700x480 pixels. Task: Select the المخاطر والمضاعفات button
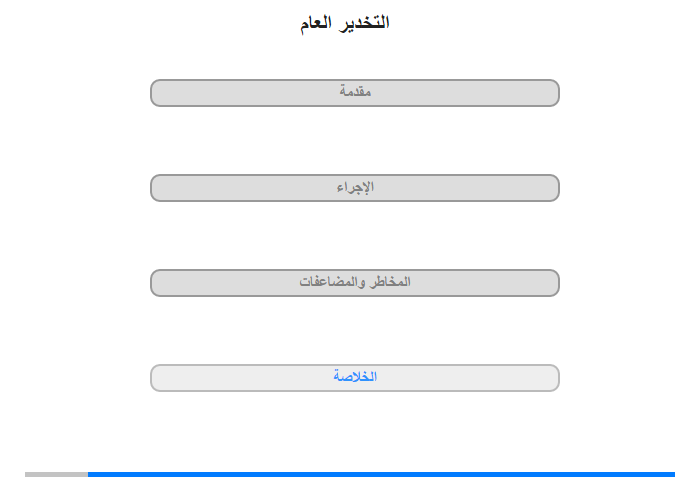354,283
